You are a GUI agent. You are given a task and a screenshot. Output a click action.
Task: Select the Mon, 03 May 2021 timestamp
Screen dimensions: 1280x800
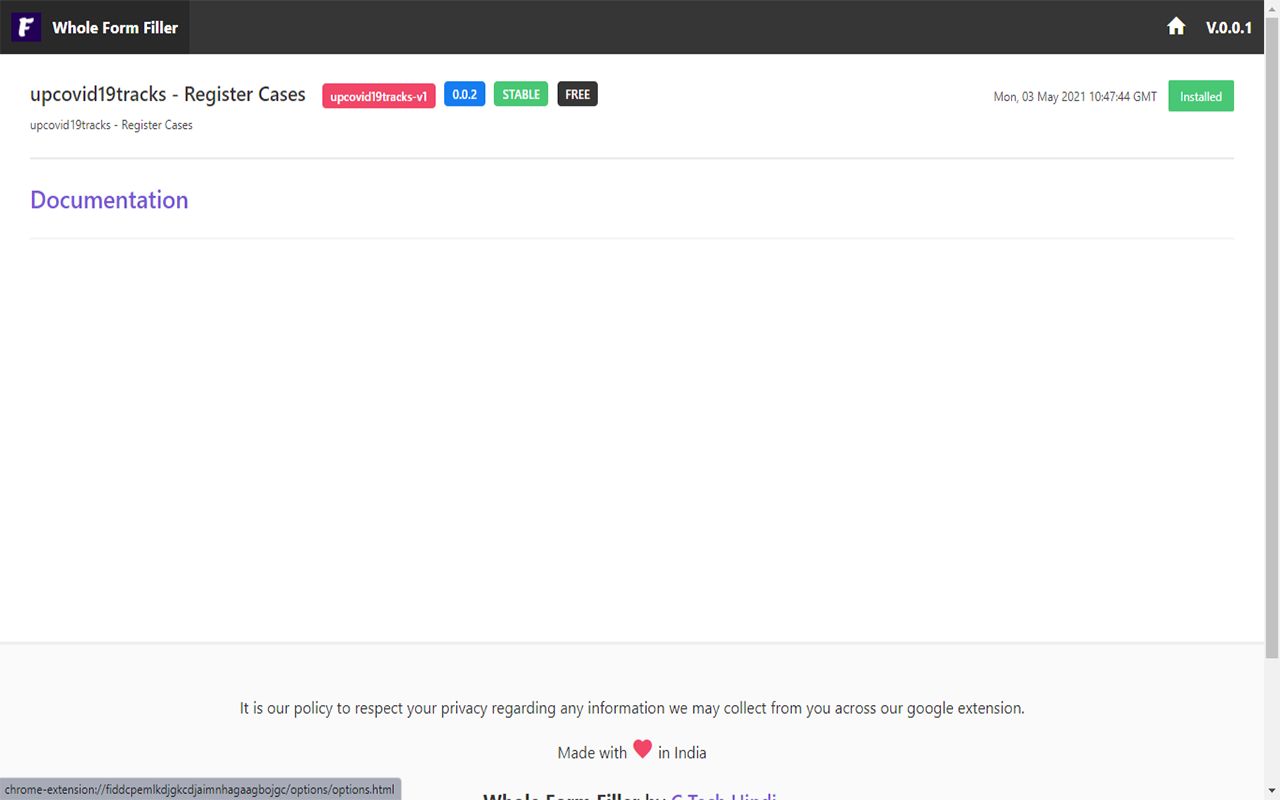tap(1075, 97)
